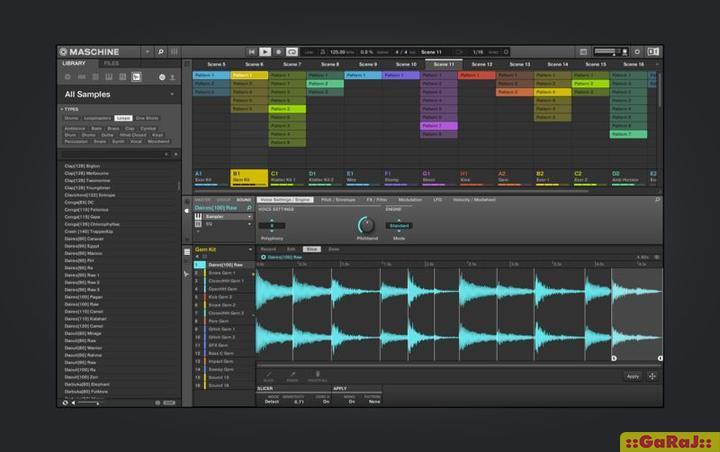This screenshot has width=720, height=452.
Task: Select the Groups file type icon in browser
Action: click(x=81, y=77)
